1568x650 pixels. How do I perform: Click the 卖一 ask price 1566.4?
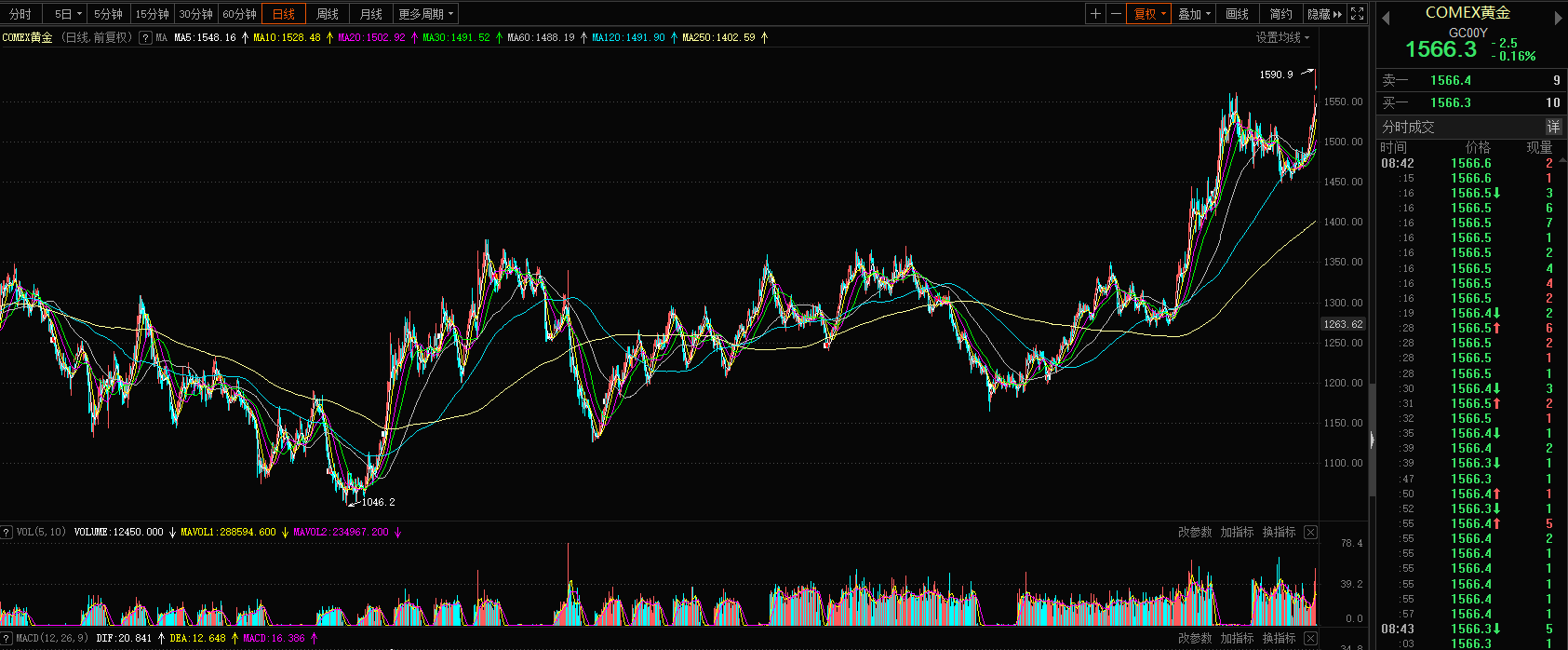[x=1450, y=80]
